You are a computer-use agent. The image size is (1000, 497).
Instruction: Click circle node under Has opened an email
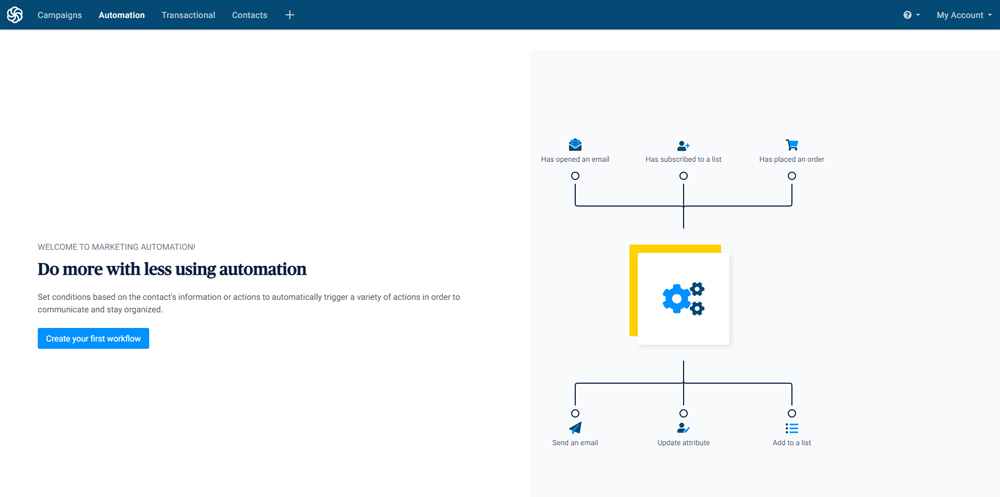click(575, 176)
